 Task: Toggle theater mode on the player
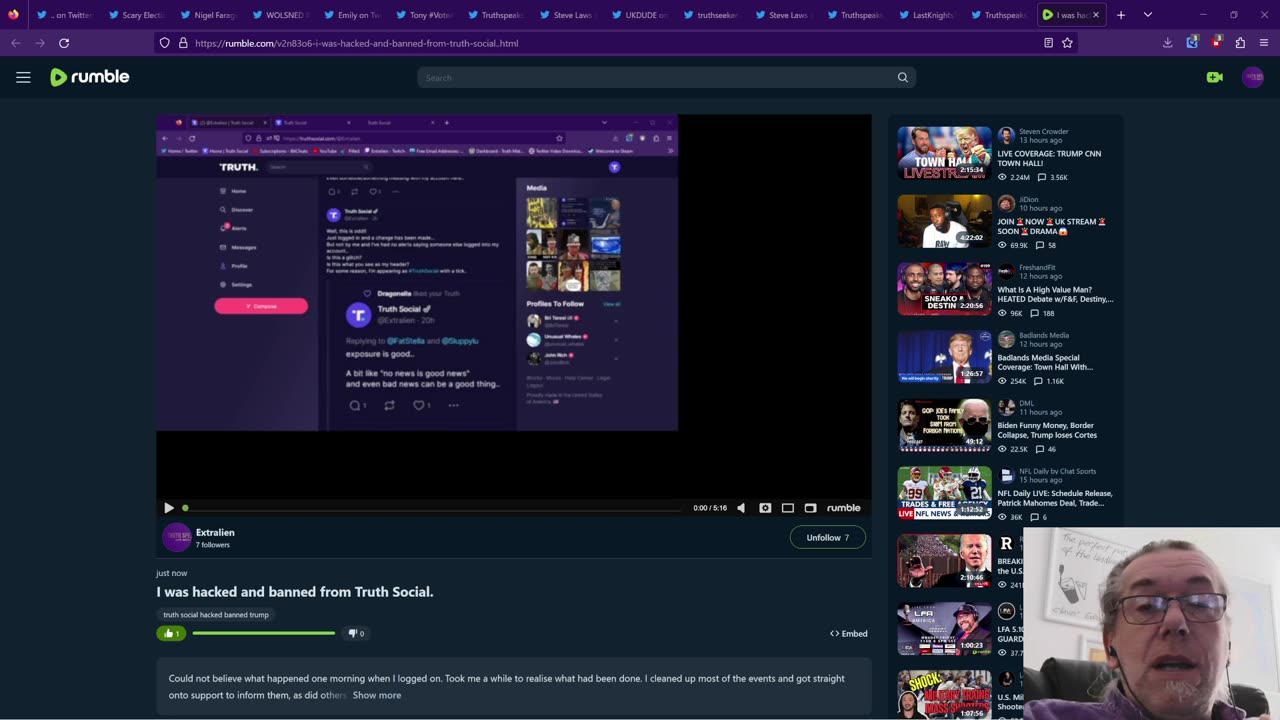click(788, 508)
